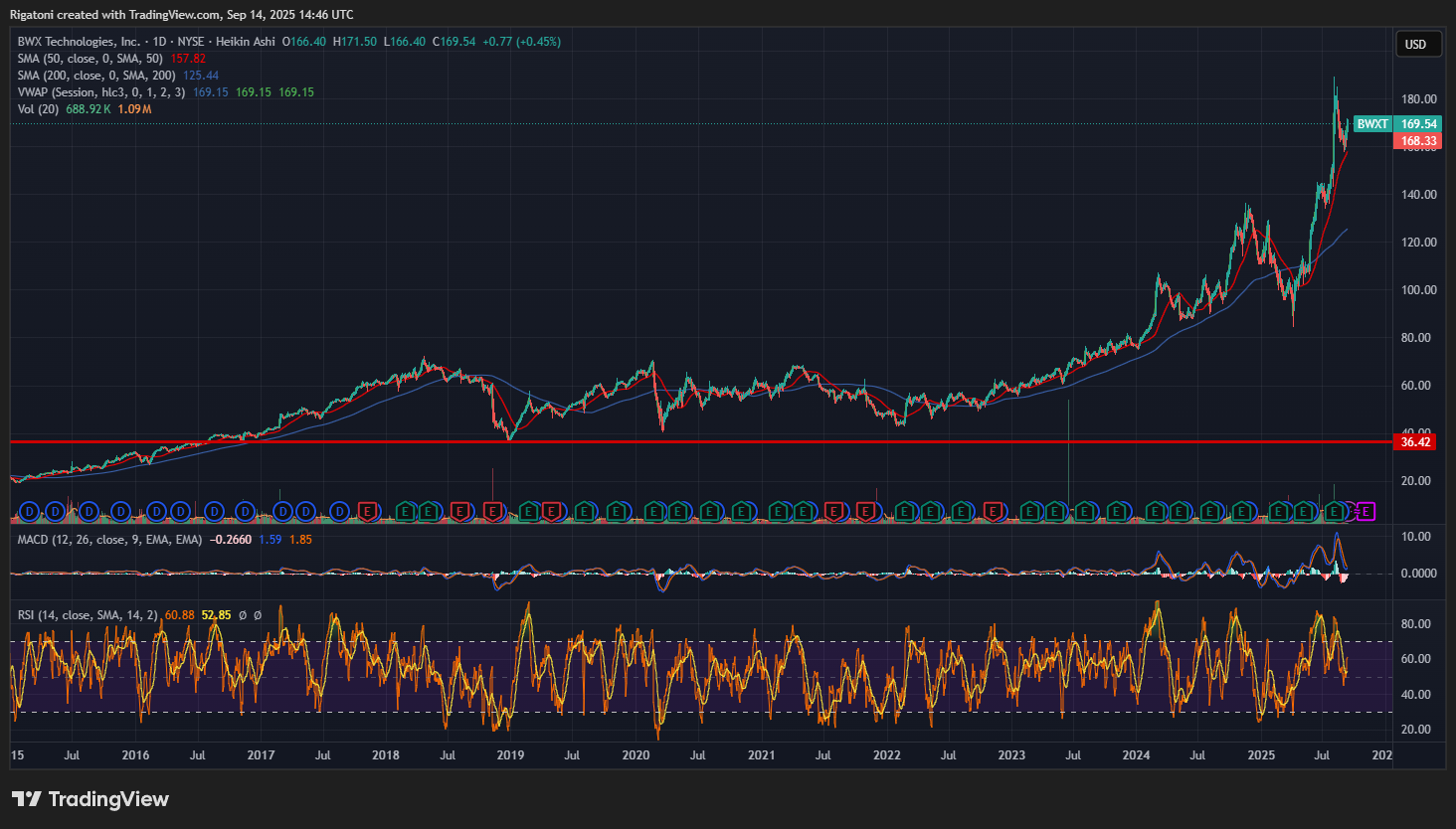Click the 100.00 price axis label
This screenshot has width=1456, height=829.
(1419, 290)
